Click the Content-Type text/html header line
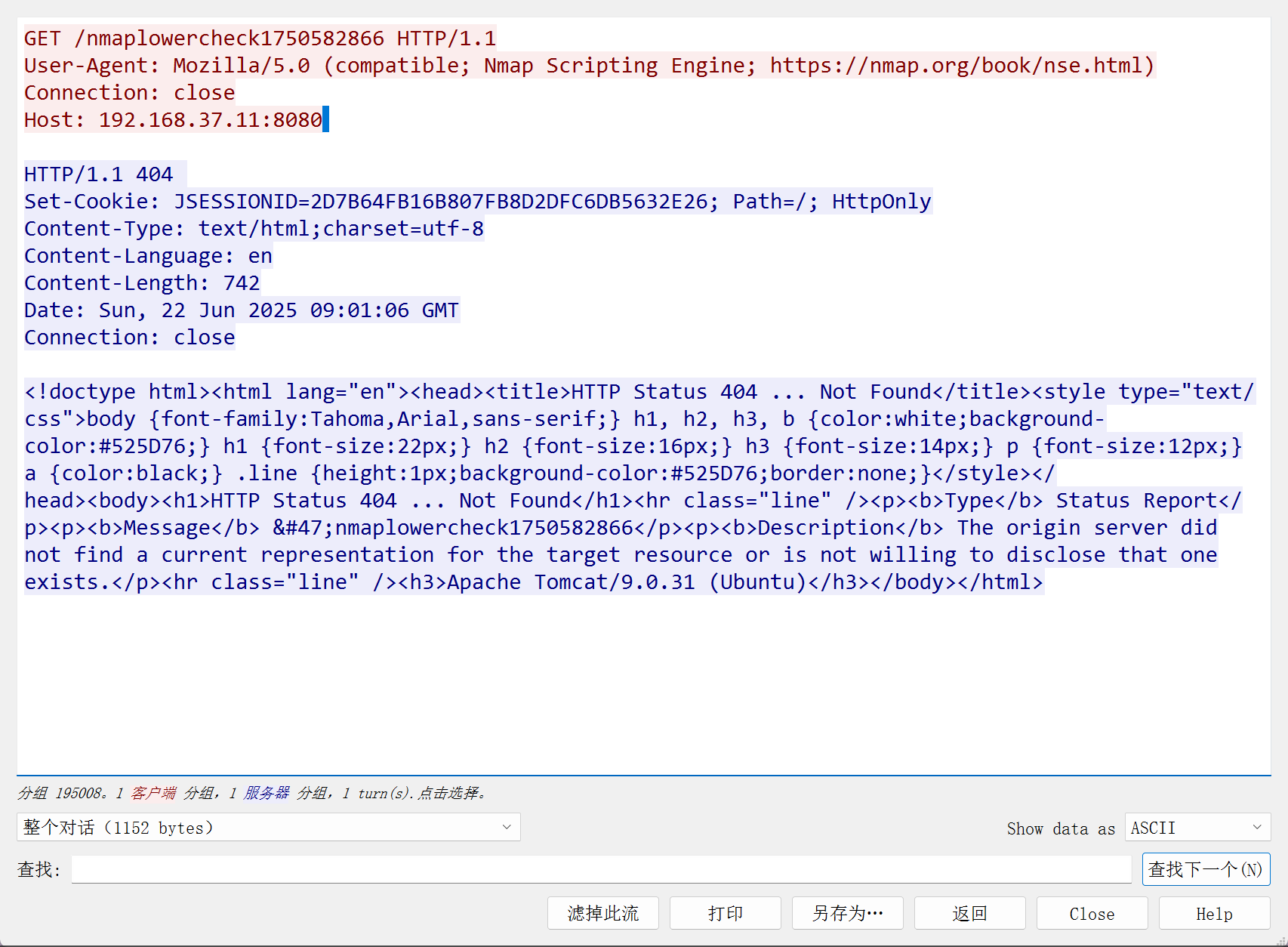 coord(254,229)
